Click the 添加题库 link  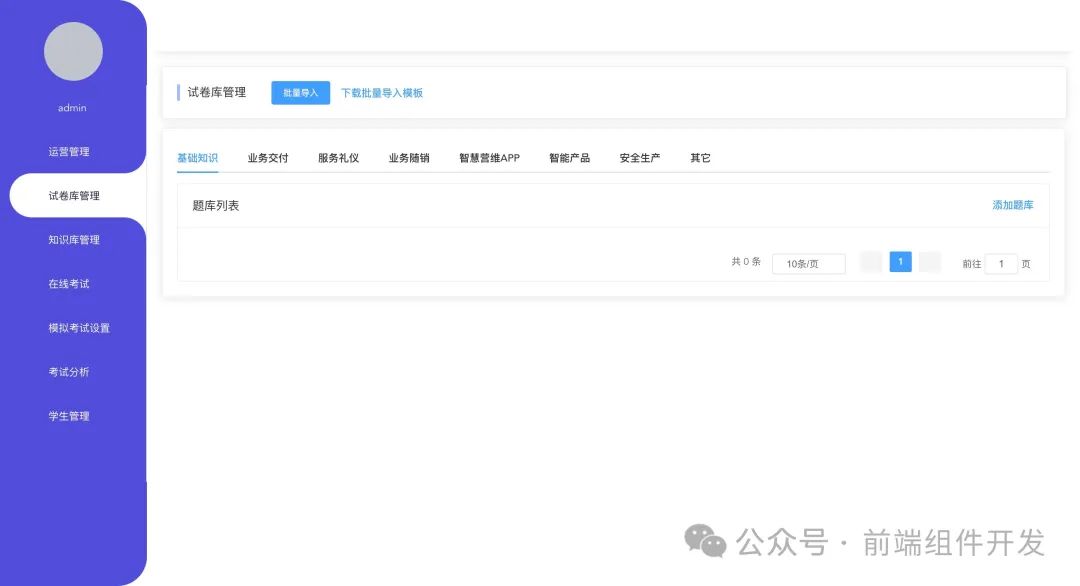tap(1012, 204)
